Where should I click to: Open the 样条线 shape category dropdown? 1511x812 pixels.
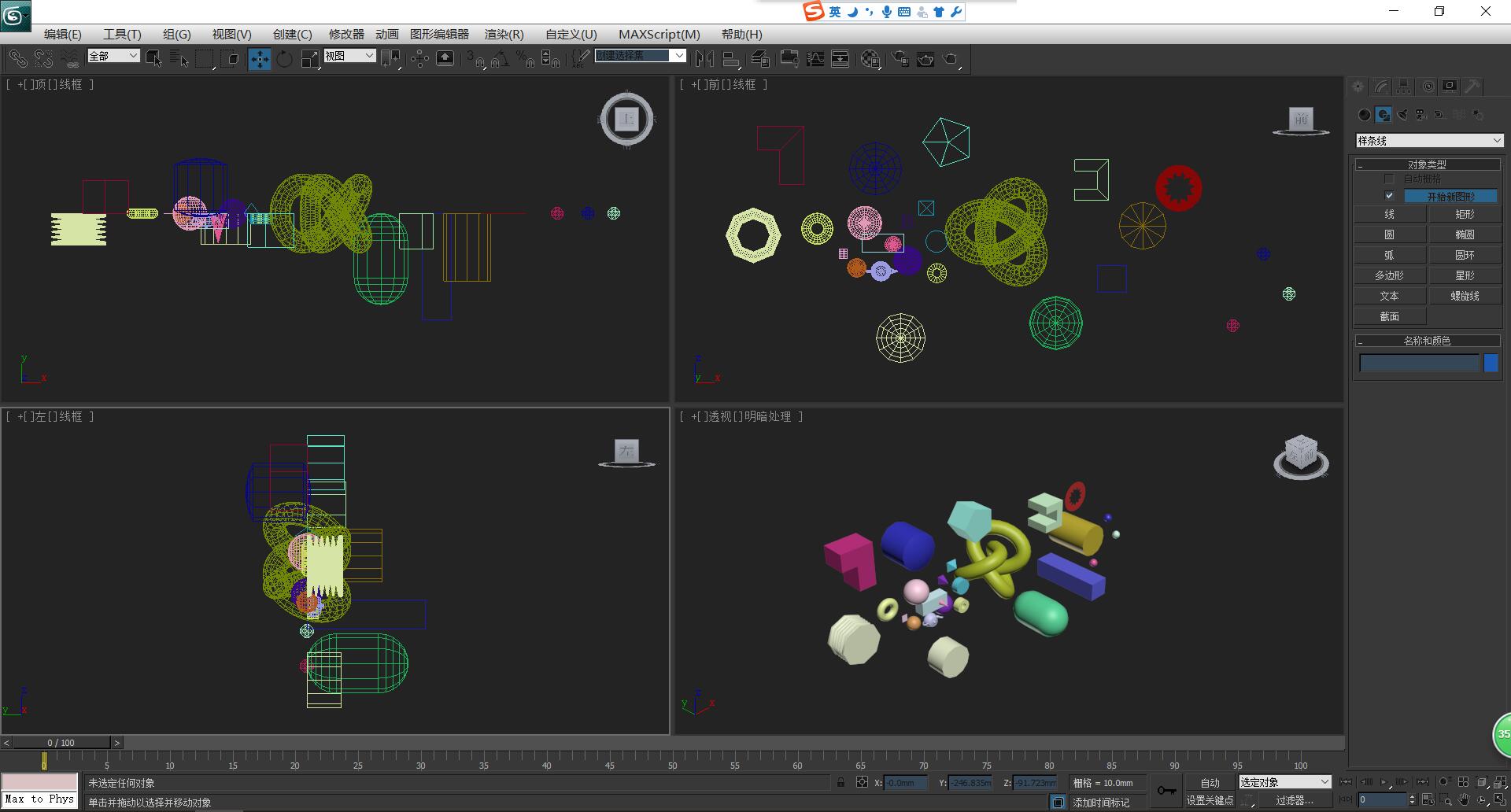[1429, 140]
